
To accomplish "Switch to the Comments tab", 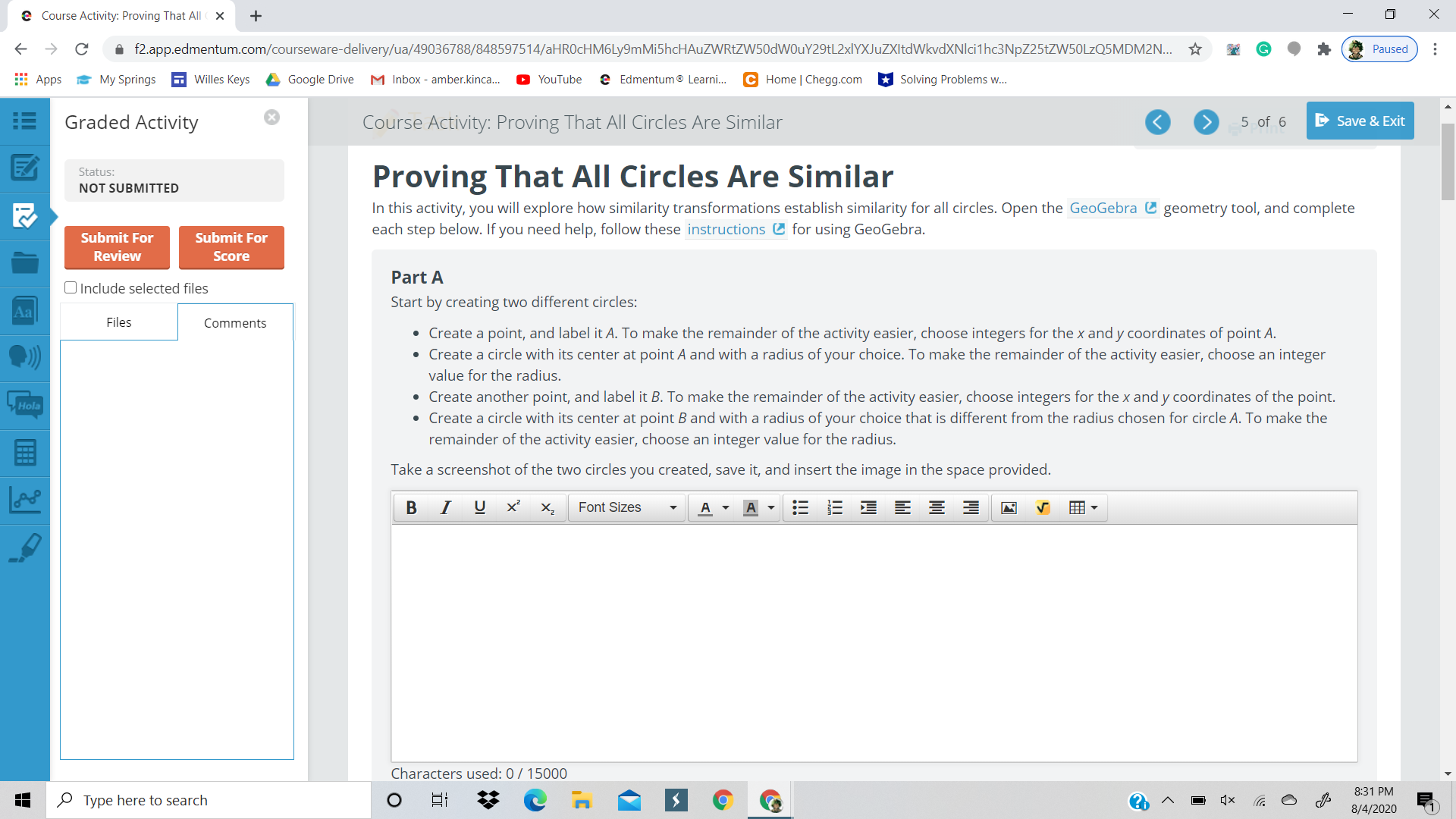I will pos(235,322).
